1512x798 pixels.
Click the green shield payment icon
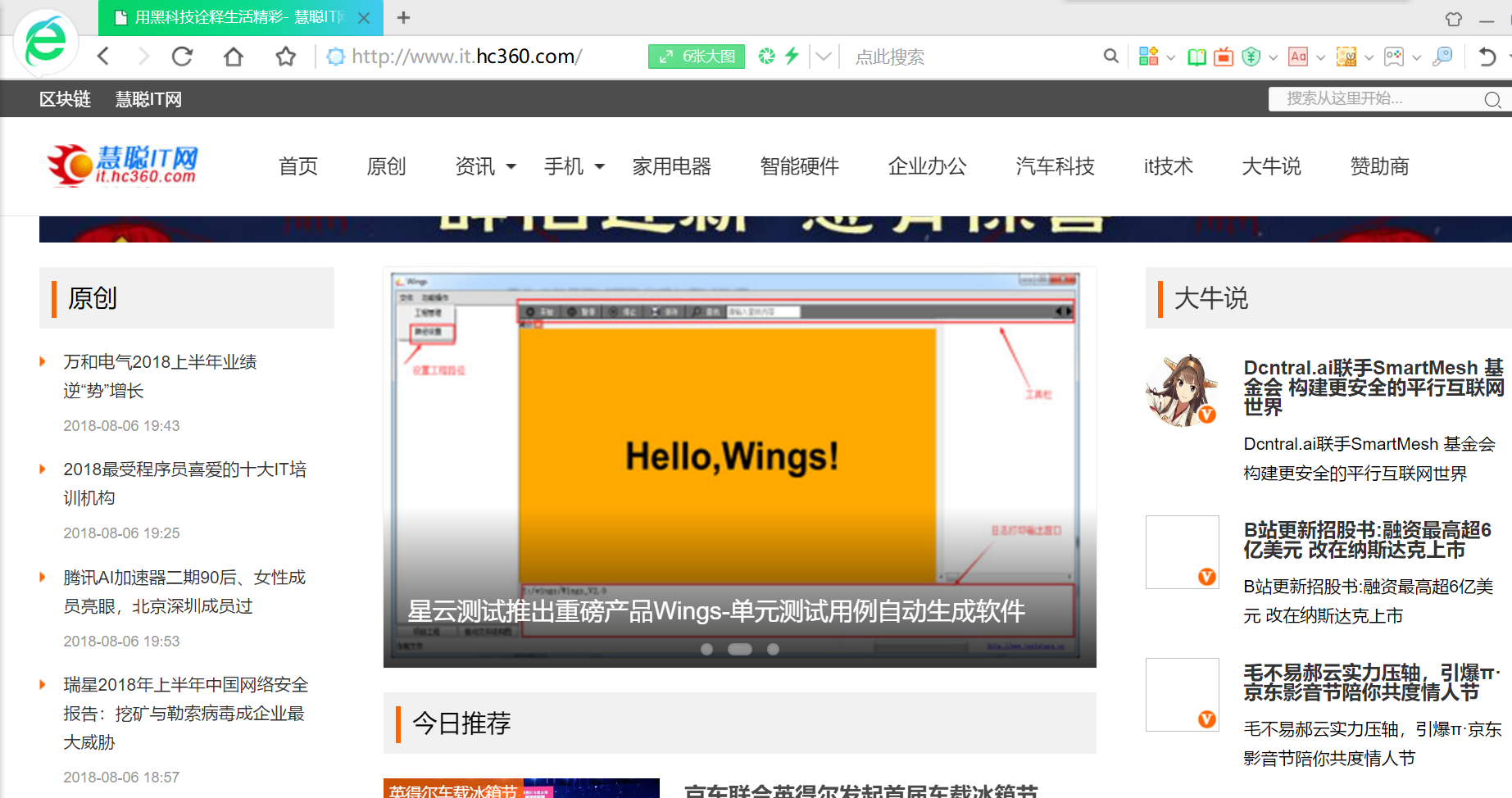[x=1251, y=57]
